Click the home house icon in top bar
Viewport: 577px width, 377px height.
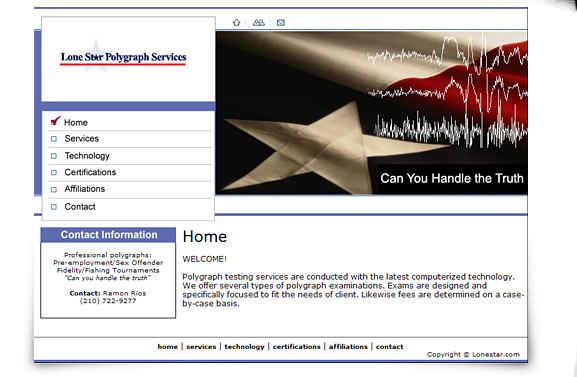[x=236, y=22]
